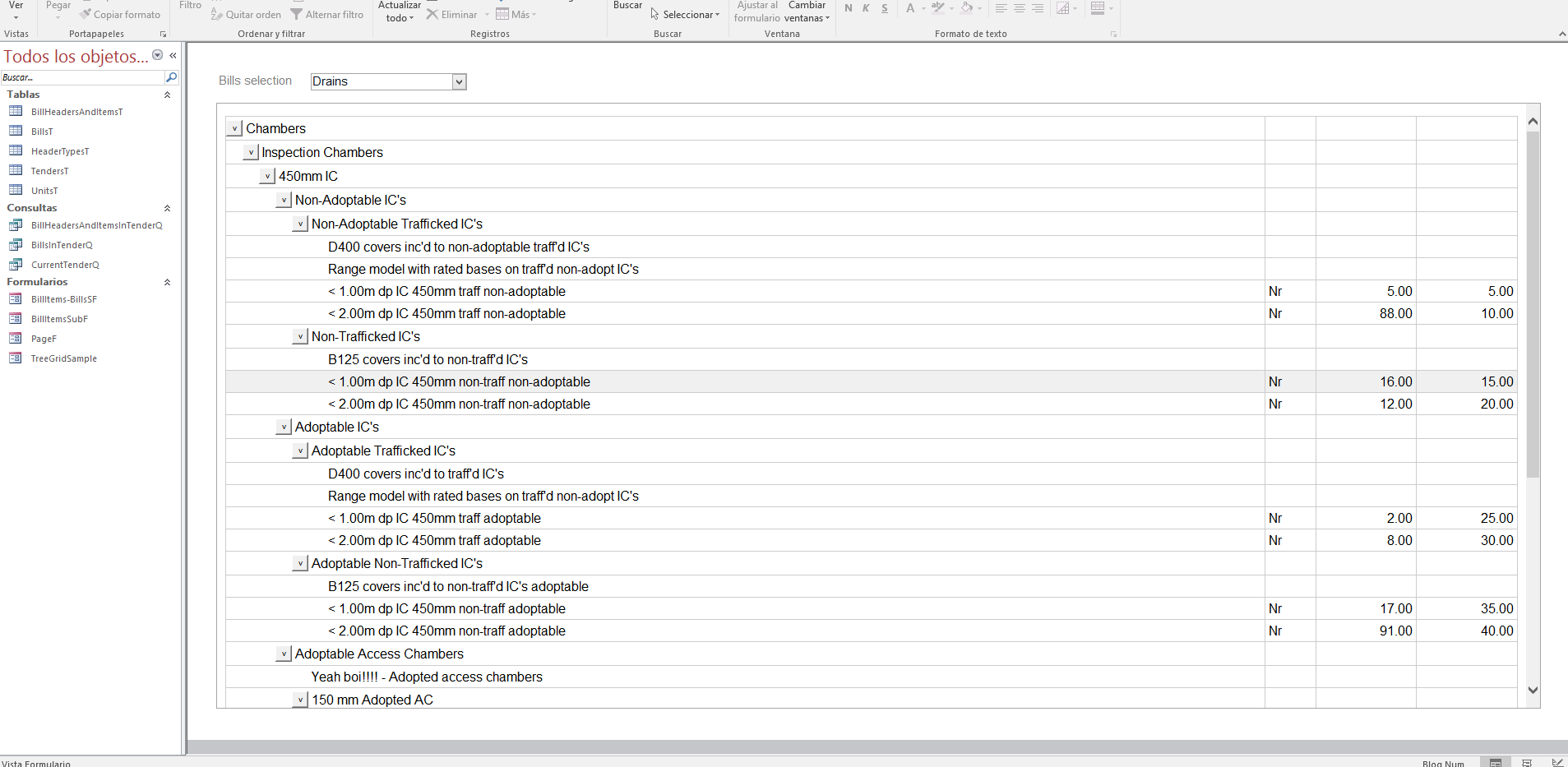The image size is (1568, 767).
Task: Collapse the Non-Adoptable IC's node
Action: pos(284,201)
